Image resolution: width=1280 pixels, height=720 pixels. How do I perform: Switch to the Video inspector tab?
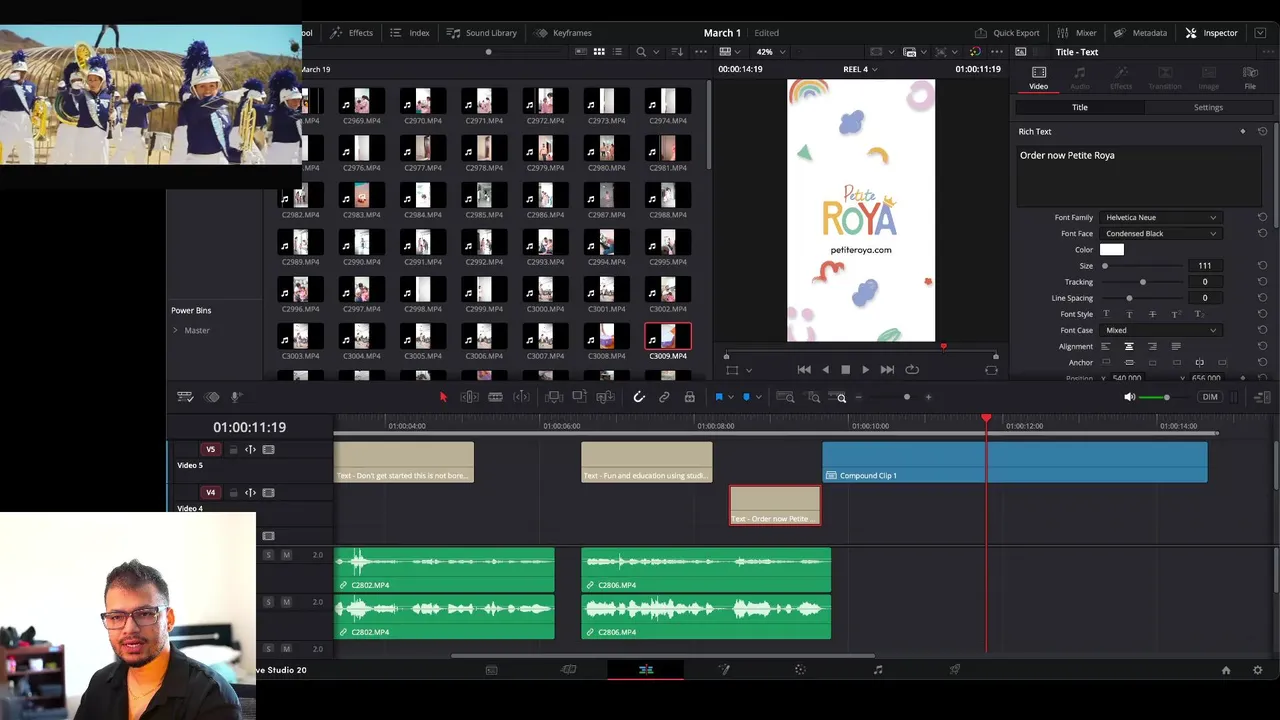[1039, 78]
